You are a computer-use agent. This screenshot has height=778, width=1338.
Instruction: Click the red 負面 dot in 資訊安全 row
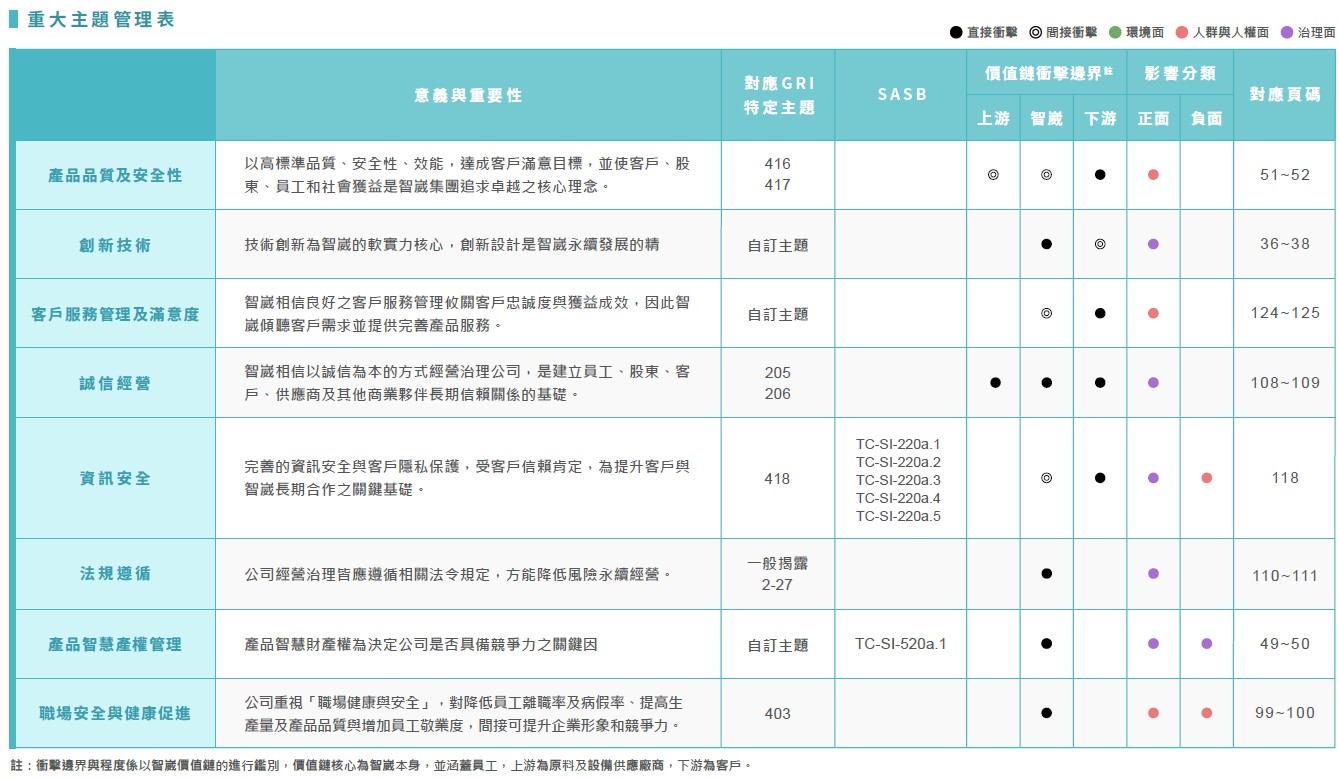(1207, 478)
